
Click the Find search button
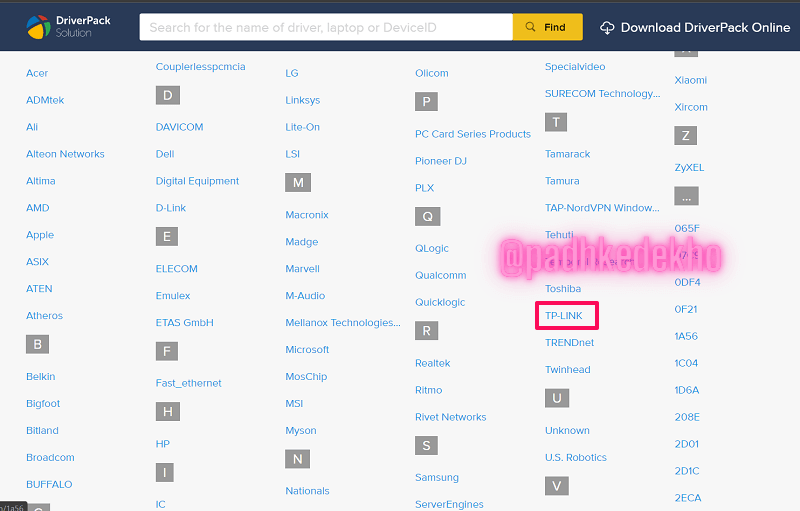[x=547, y=27]
